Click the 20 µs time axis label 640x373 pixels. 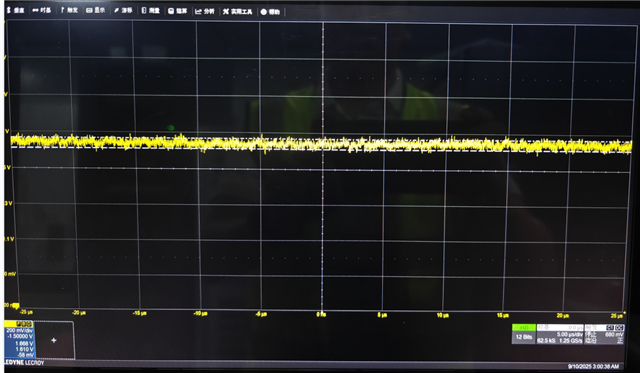(563, 315)
